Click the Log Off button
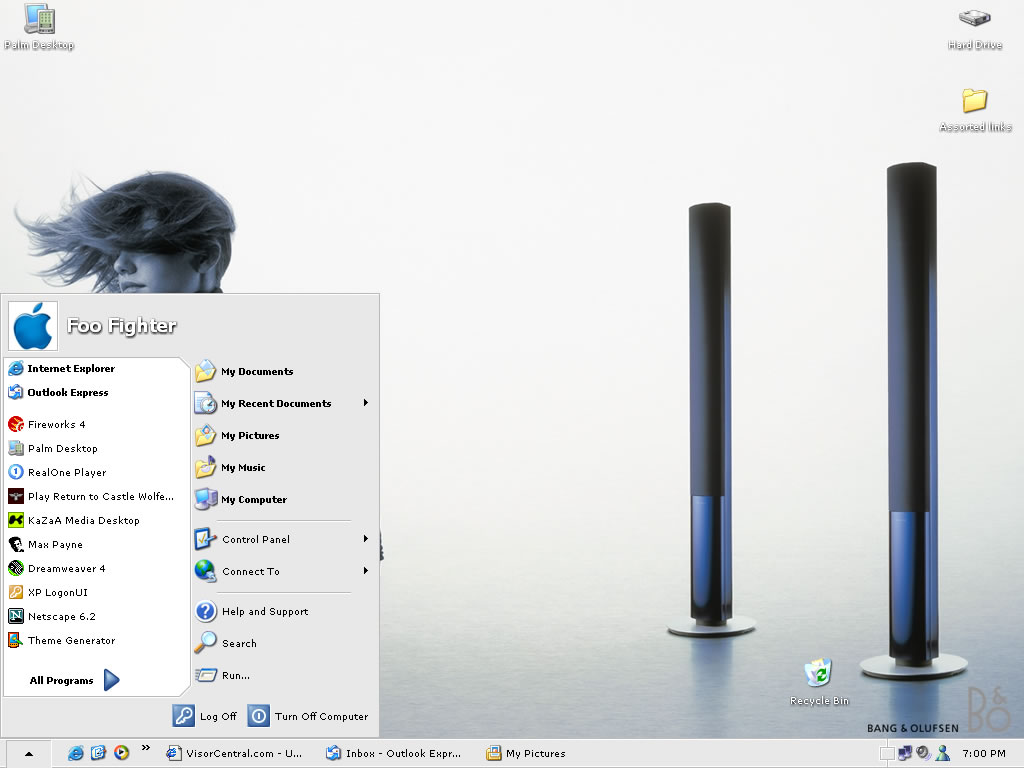This screenshot has height=768, width=1024. 206,716
